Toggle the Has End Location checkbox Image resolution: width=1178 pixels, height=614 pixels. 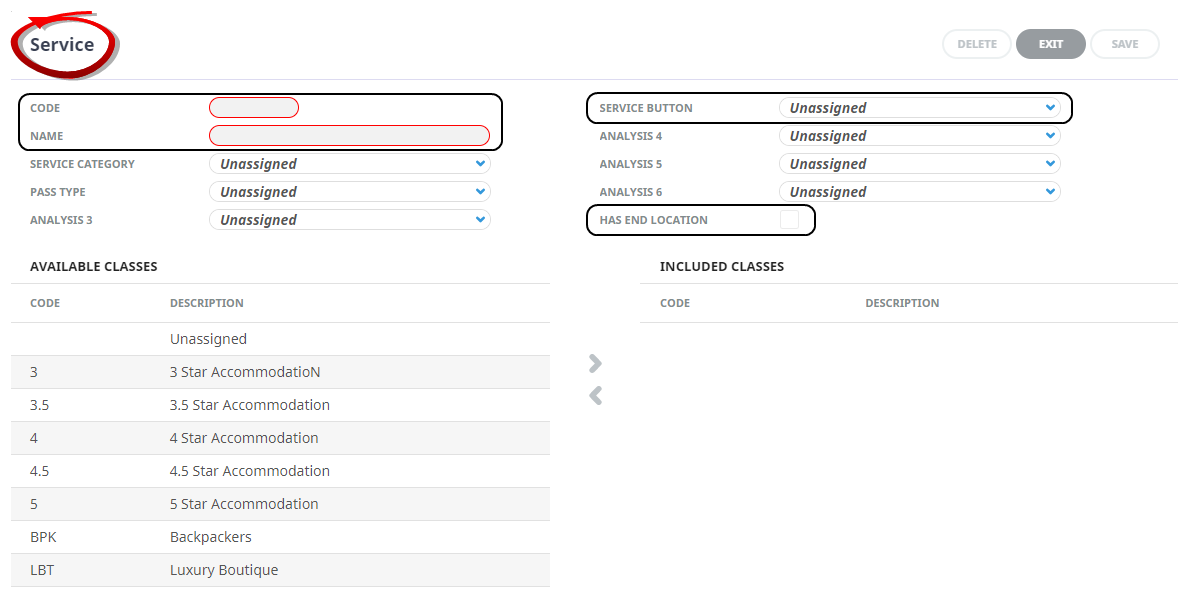790,220
